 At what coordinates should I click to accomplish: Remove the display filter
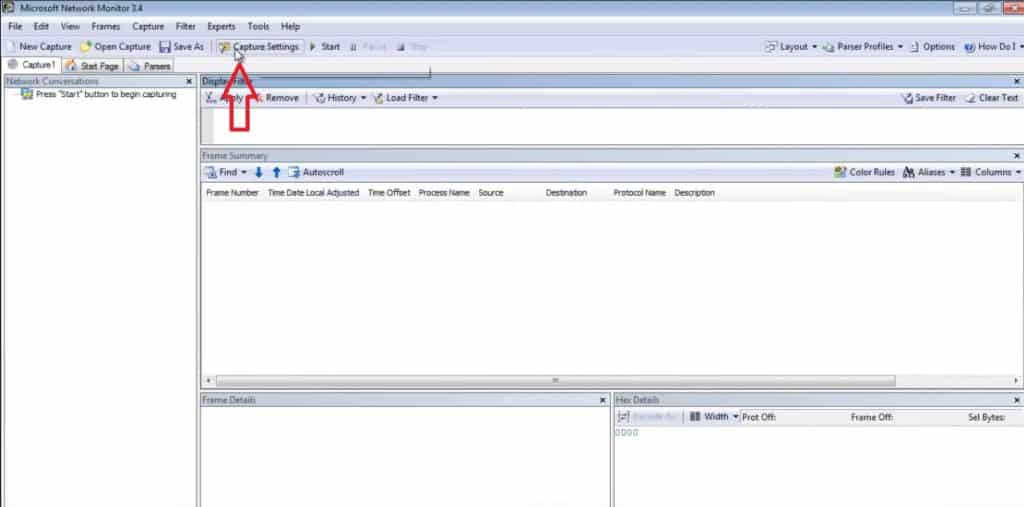(276, 98)
